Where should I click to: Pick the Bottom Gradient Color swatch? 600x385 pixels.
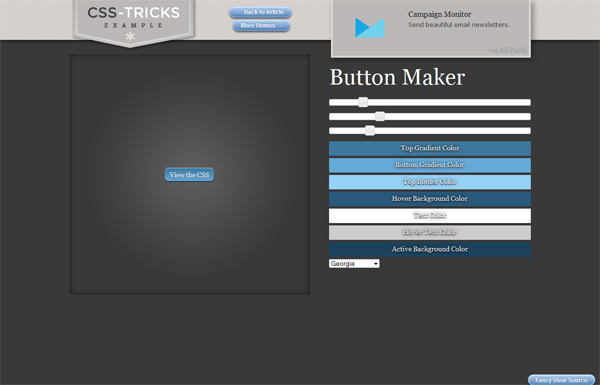[430, 165]
